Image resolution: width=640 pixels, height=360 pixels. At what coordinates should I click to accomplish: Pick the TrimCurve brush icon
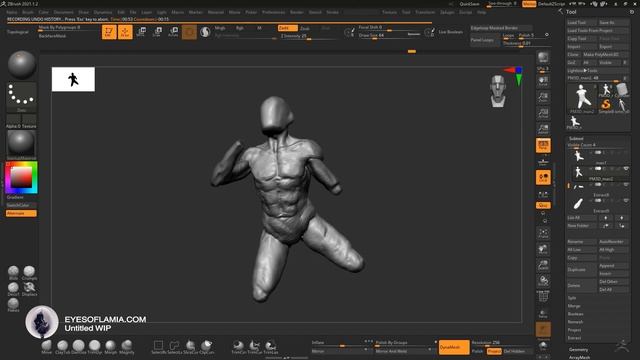(238, 347)
